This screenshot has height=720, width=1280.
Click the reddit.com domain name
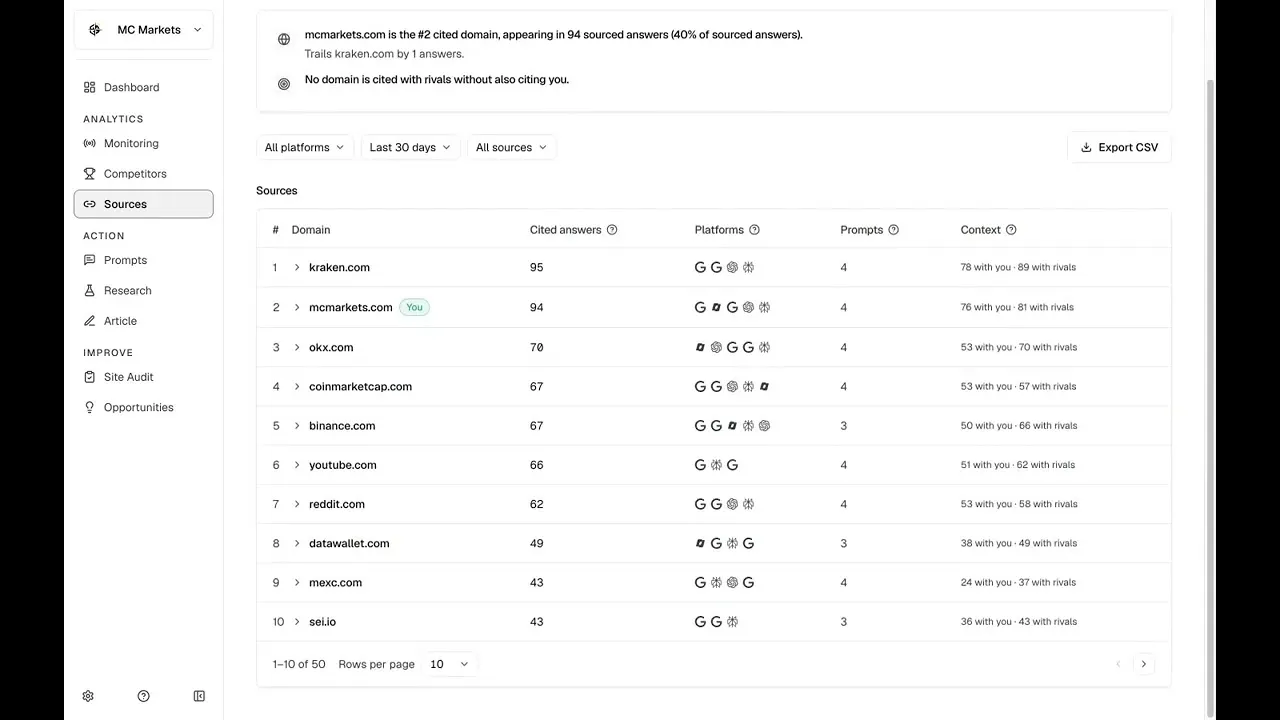tap(337, 505)
